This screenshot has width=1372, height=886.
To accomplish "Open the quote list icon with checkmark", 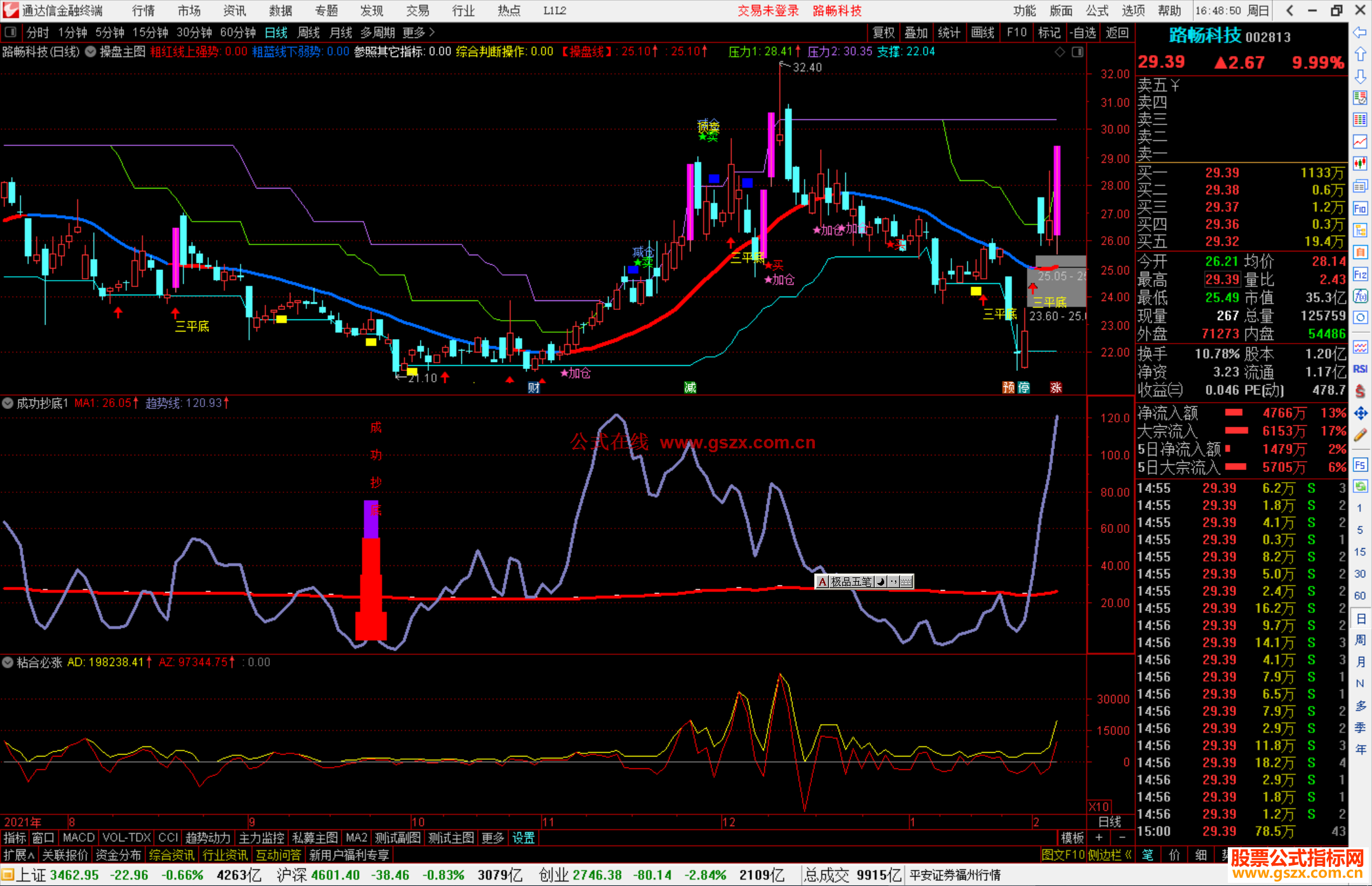I will 1360,98.
